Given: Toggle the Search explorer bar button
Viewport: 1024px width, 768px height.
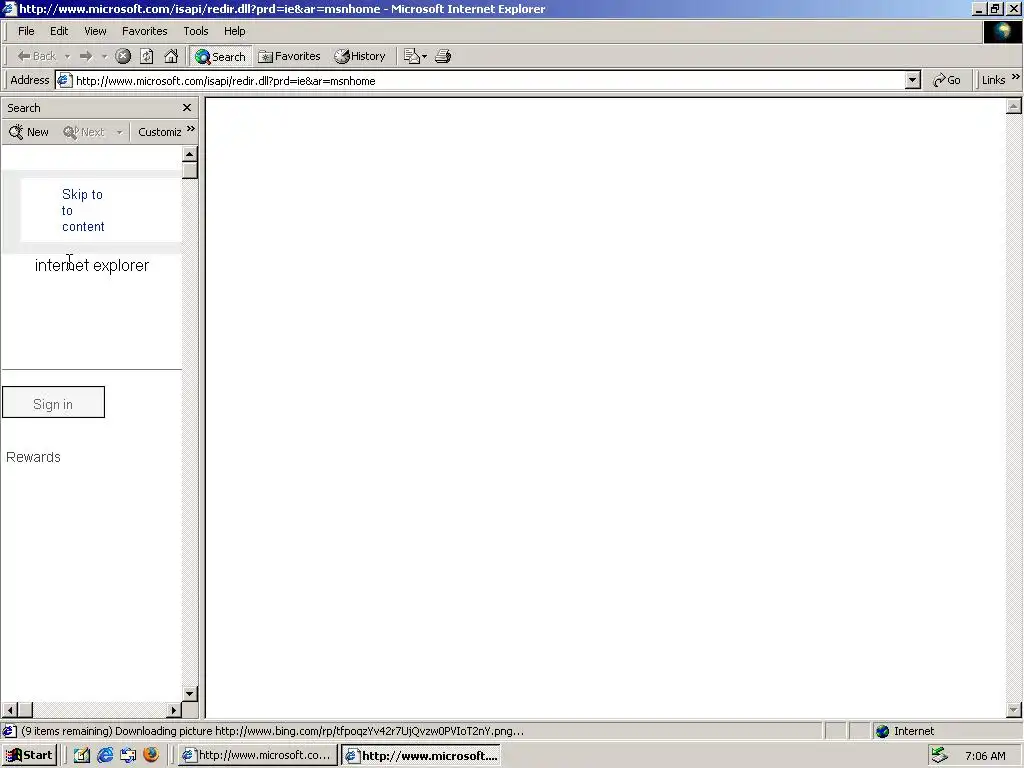Looking at the screenshot, I should pyautogui.click(x=220, y=56).
